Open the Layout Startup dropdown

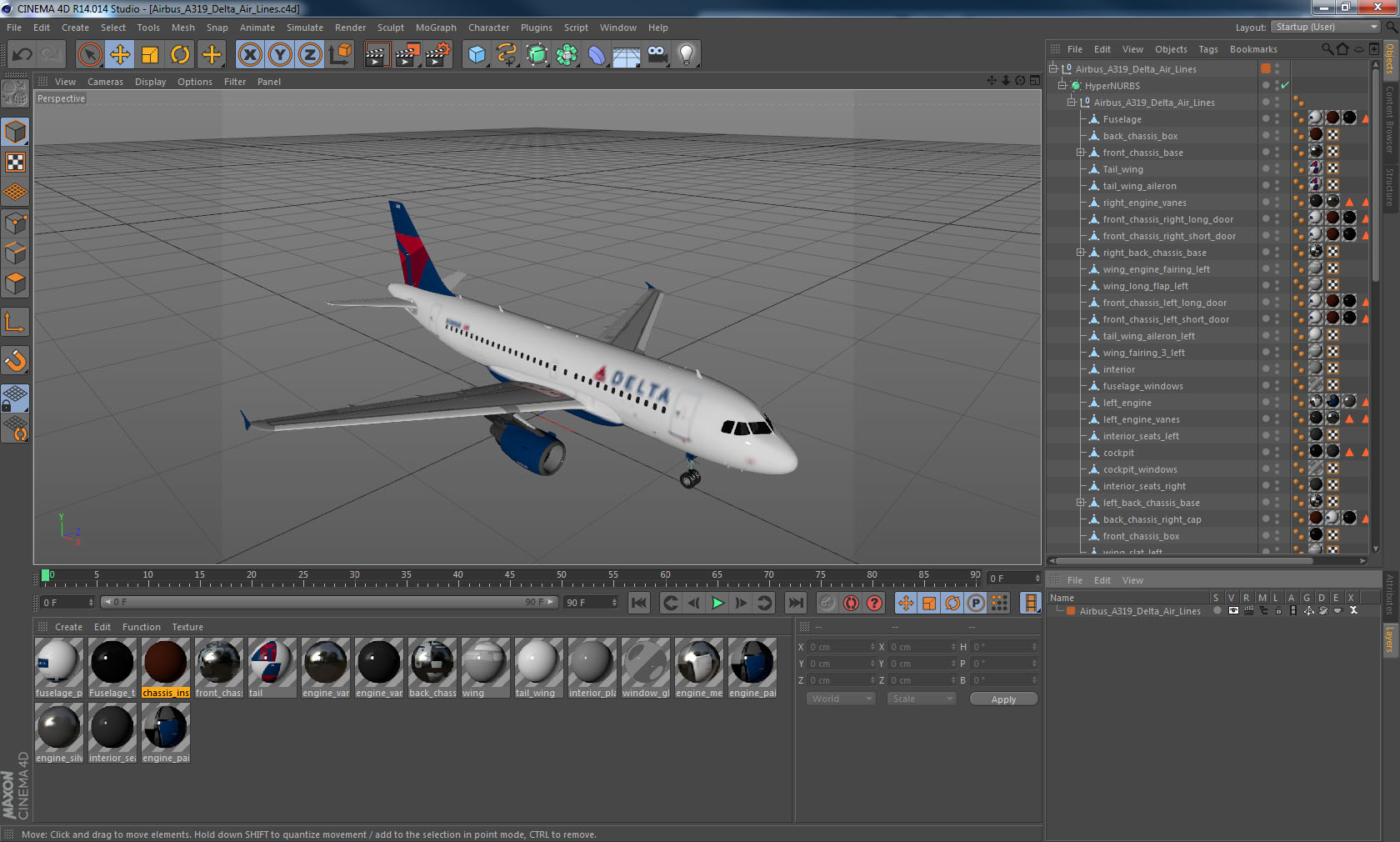pyautogui.click(x=1326, y=28)
